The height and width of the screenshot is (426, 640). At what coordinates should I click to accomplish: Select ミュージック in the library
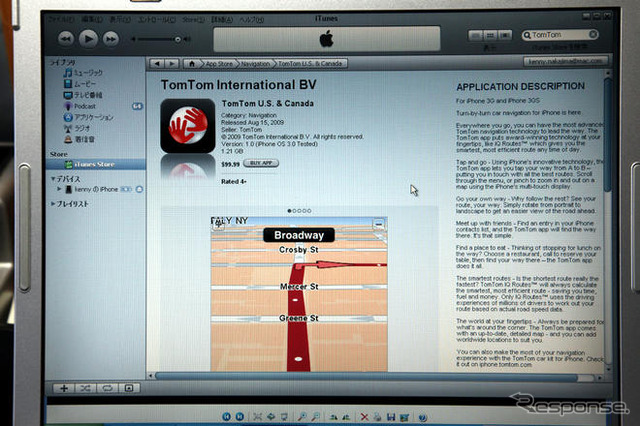(x=83, y=73)
